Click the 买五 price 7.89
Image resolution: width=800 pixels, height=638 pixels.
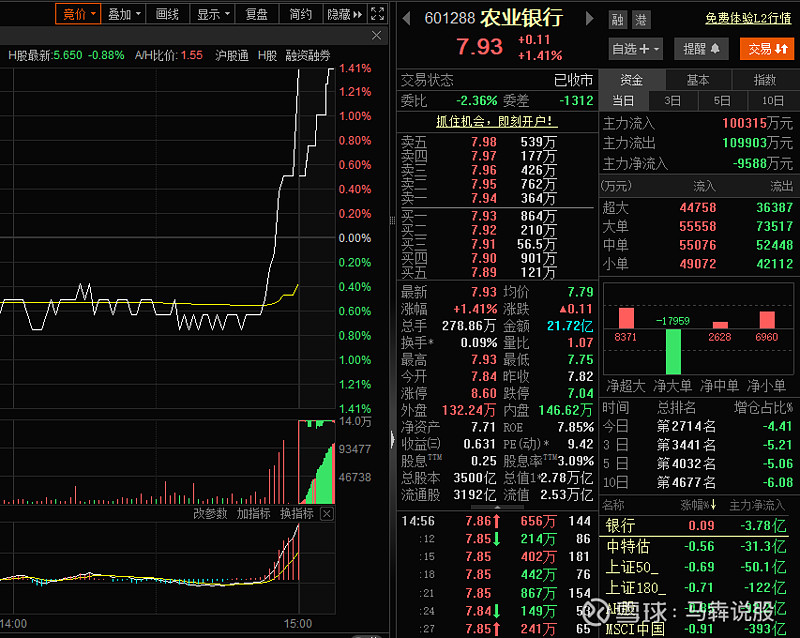click(x=484, y=273)
